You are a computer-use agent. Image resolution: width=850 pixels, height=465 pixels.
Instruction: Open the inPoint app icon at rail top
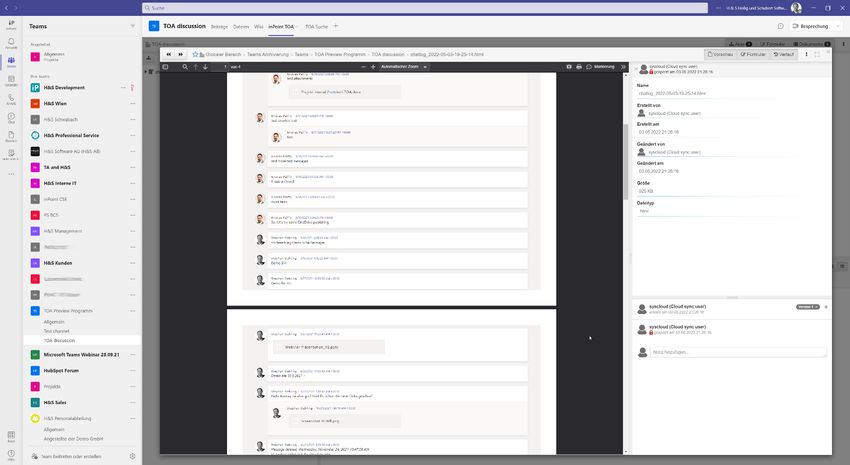tap(11, 24)
